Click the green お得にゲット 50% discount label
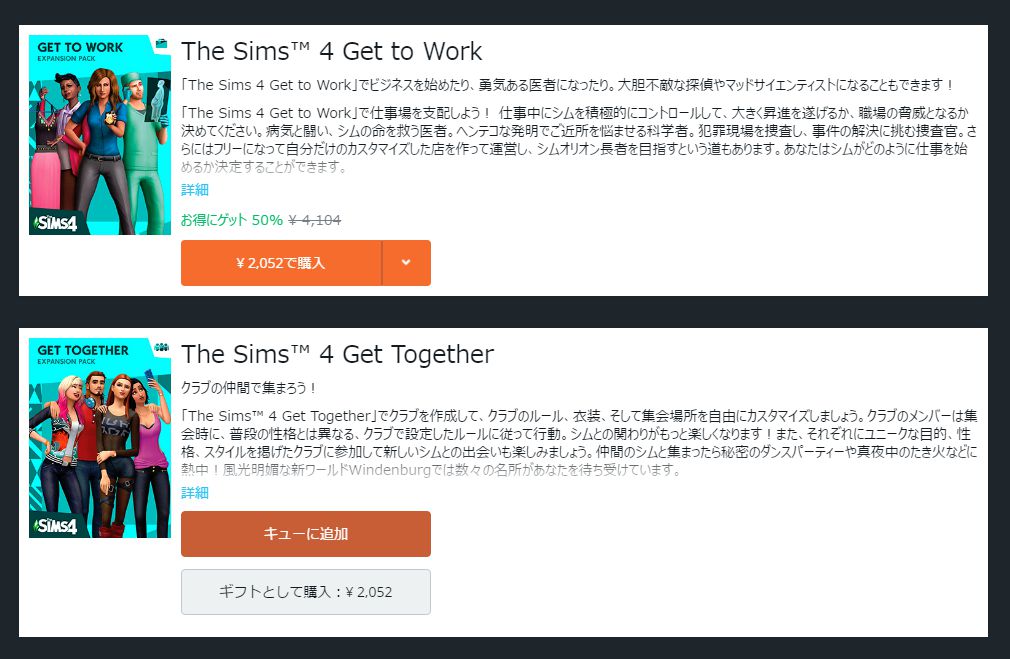The width and height of the screenshot is (1010, 659). click(232, 220)
